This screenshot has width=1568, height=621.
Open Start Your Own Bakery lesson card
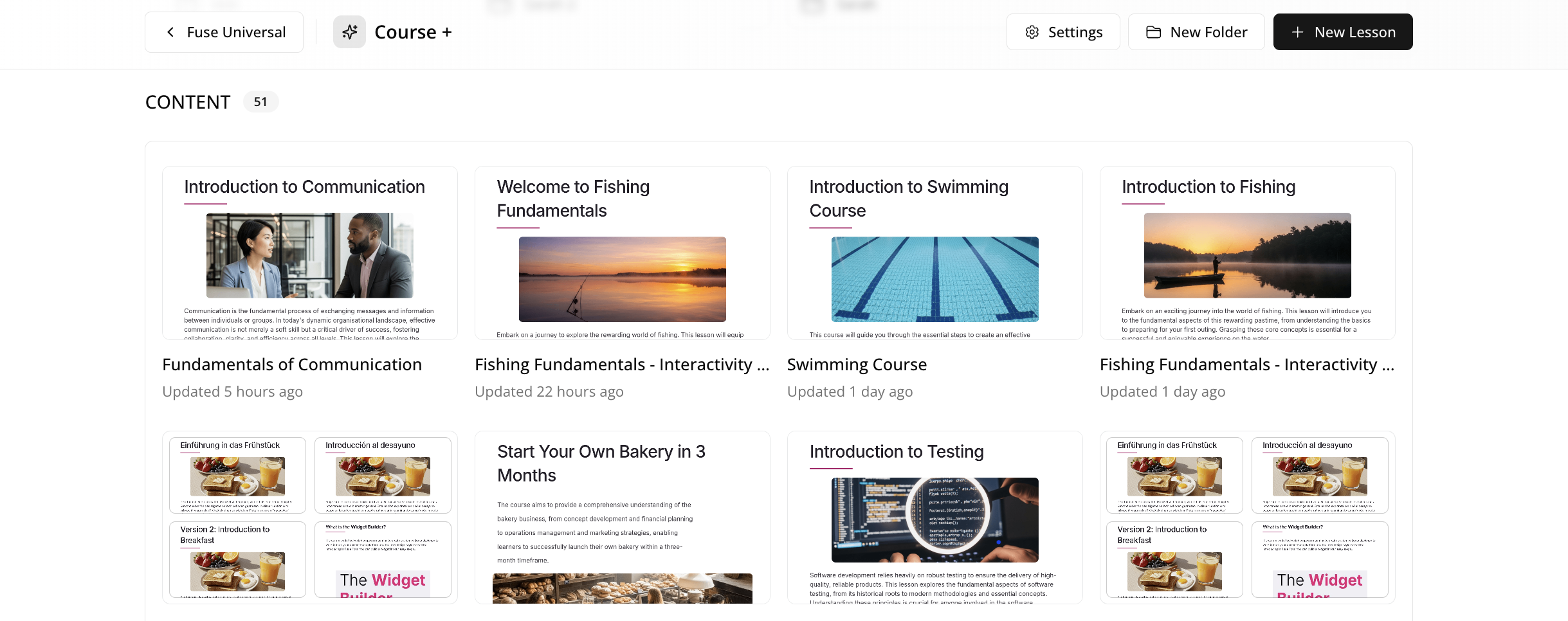(623, 517)
